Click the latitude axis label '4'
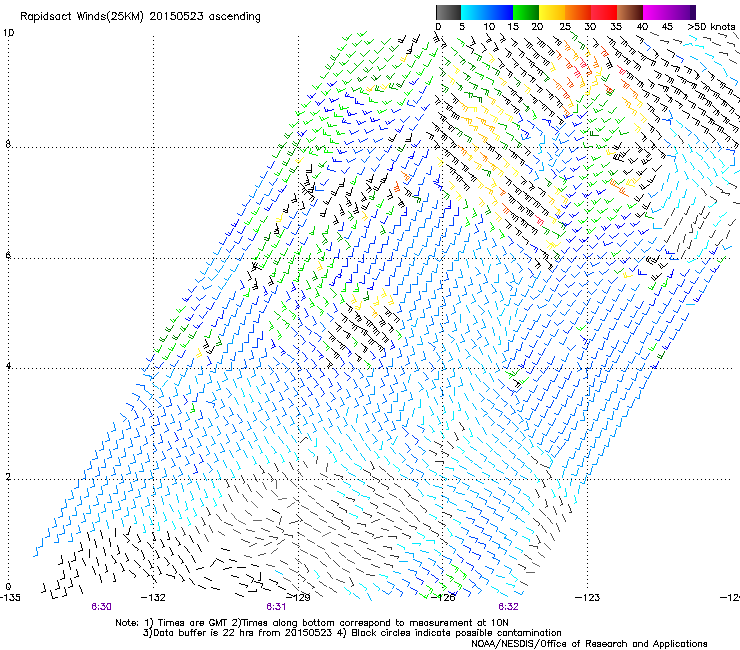Viewport: 740px width, 650px height. (8, 366)
